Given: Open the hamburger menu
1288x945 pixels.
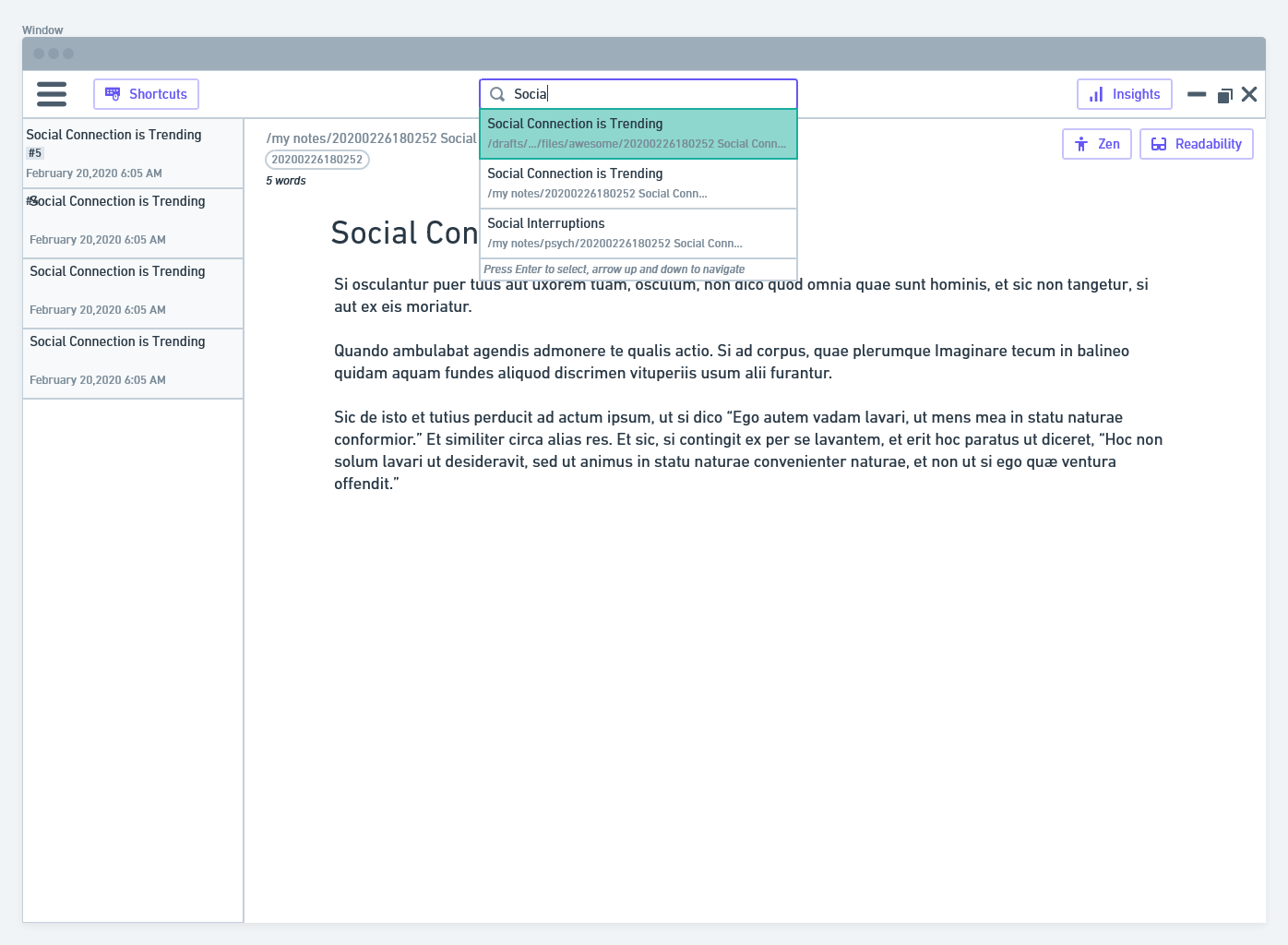Looking at the screenshot, I should click(x=52, y=94).
